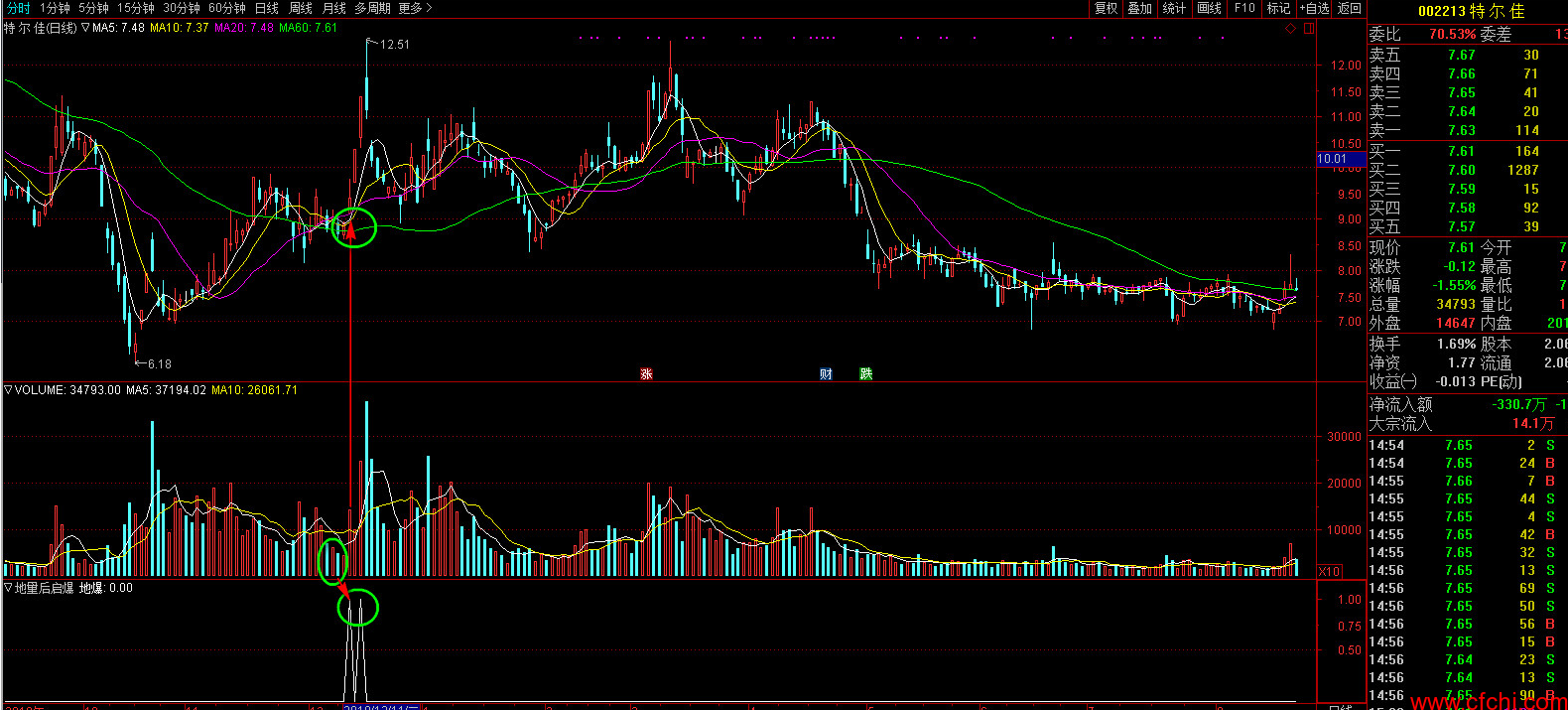Click the X10 volume scale label
The height and width of the screenshot is (710, 1568).
coord(1330,571)
